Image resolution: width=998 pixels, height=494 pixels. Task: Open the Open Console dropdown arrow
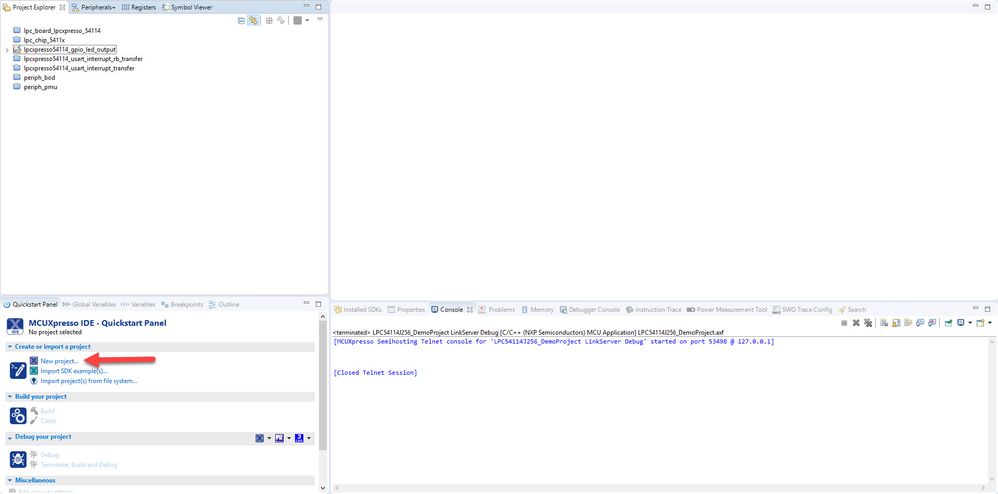tap(990, 323)
